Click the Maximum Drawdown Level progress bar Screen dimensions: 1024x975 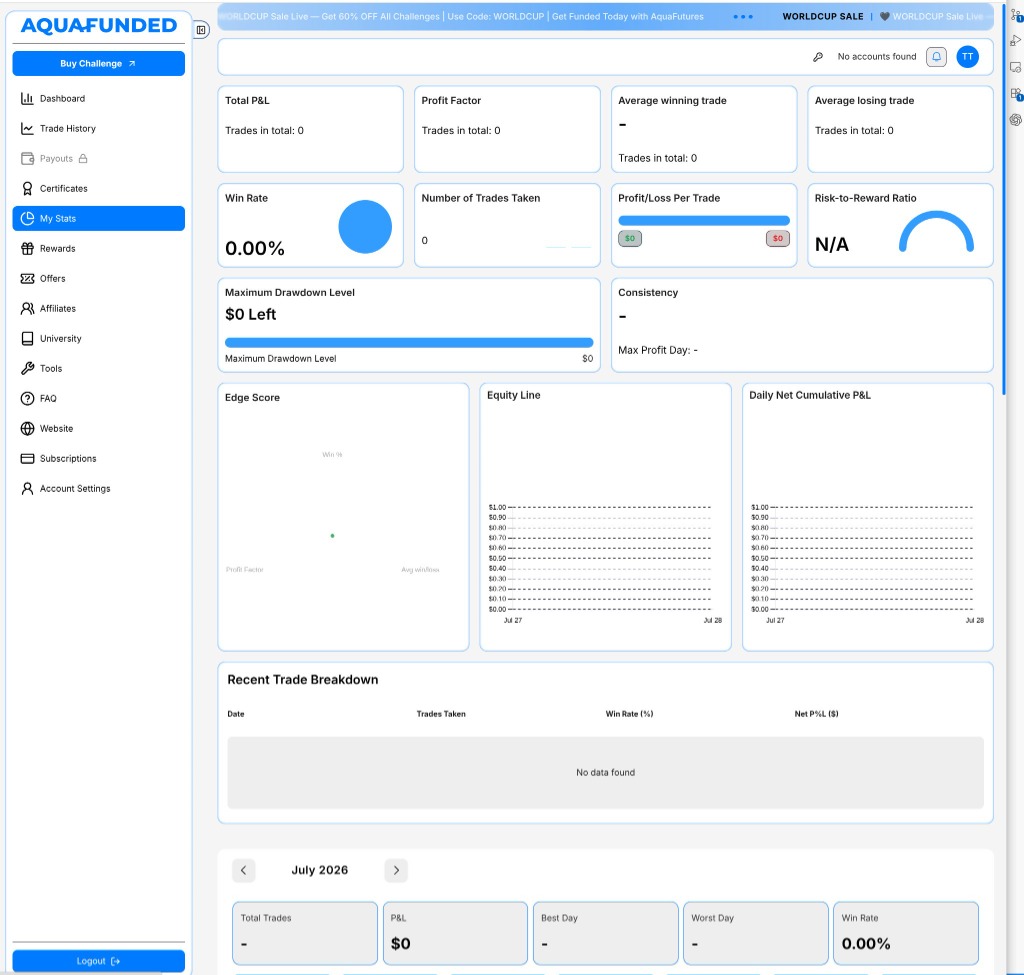point(409,342)
